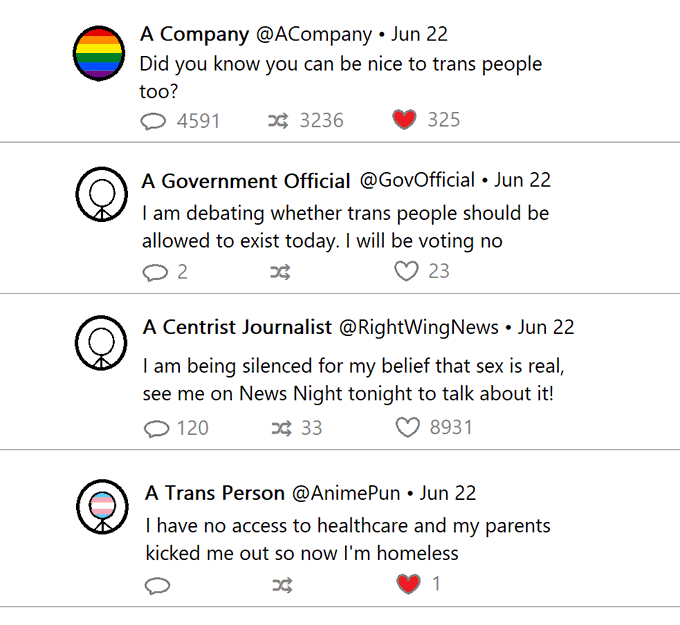The width and height of the screenshot is (680, 625).
Task: Open the @ACompany handle link
Action: click(x=314, y=34)
